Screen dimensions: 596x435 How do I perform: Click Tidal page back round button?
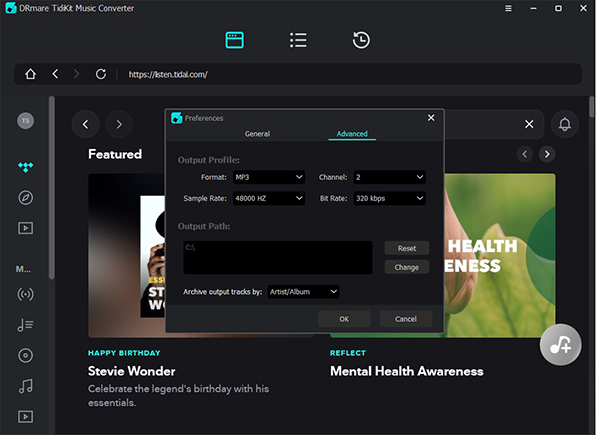point(86,124)
